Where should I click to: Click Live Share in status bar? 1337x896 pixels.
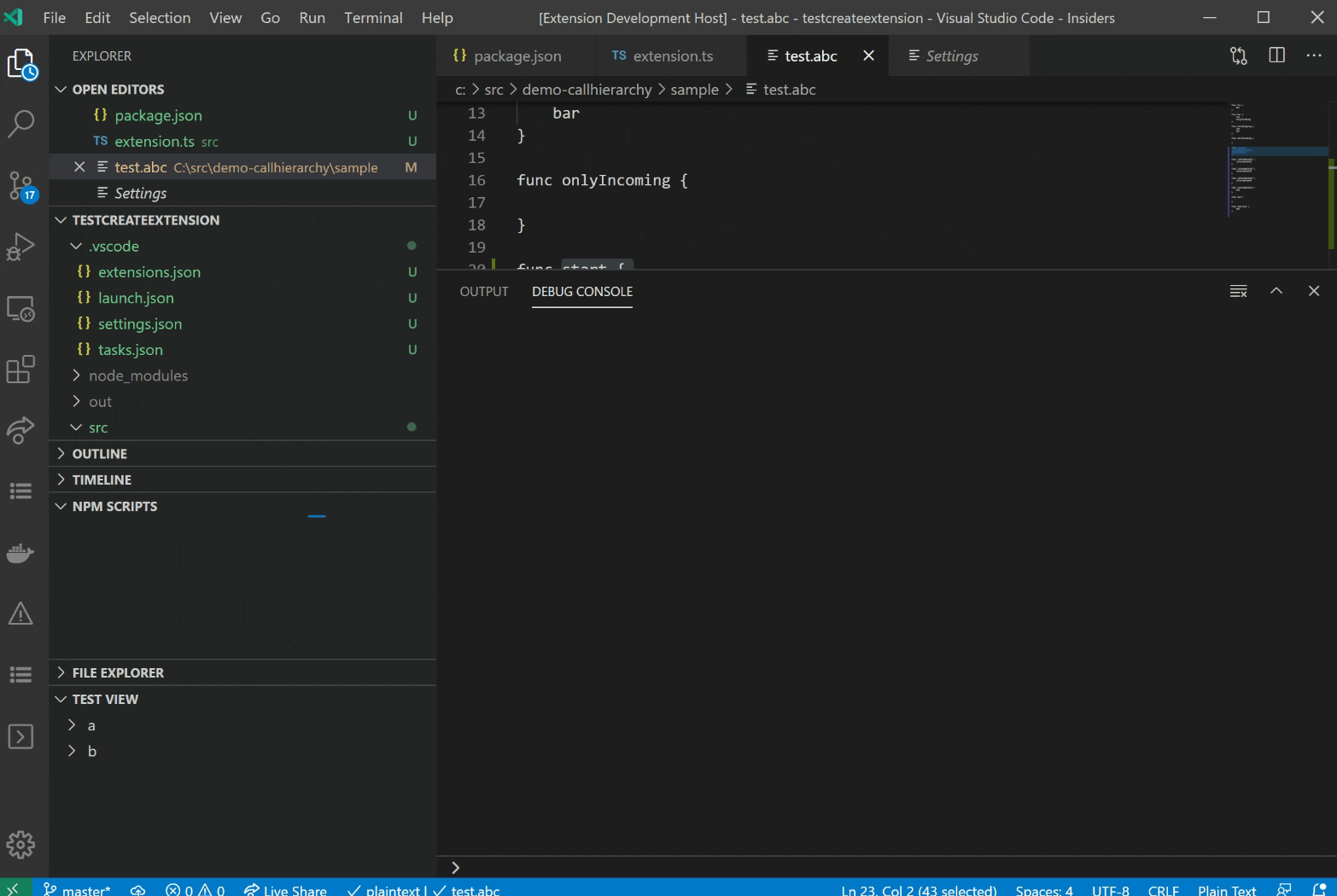pos(285,889)
